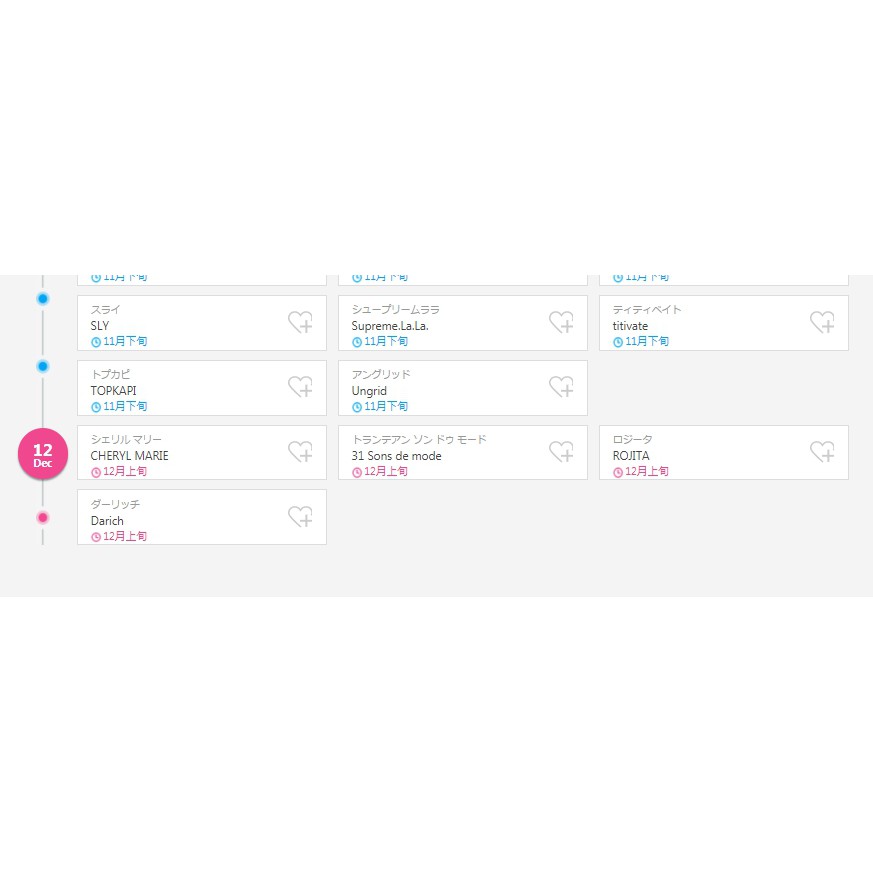This screenshot has height=873, width=873.
Task: Select the 12 Dec timeline marker
Action: (43, 454)
